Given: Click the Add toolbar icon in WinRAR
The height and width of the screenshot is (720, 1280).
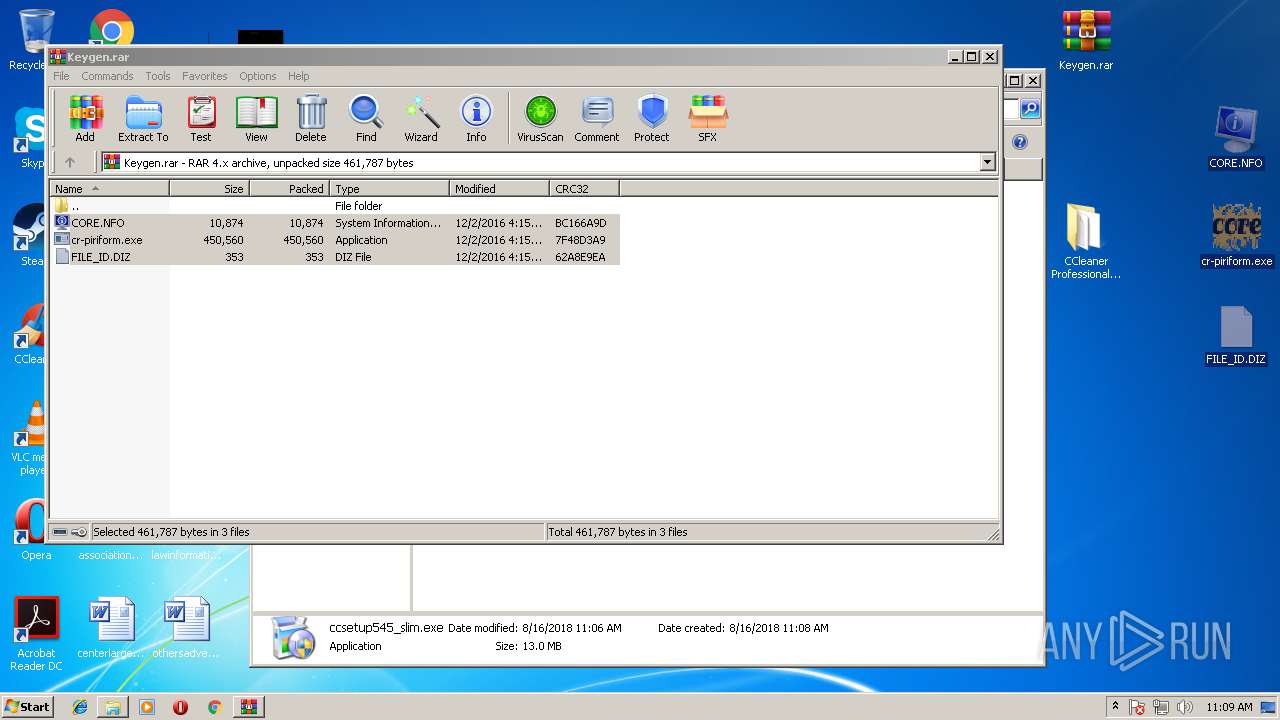Looking at the screenshot, I should point(85,119).
